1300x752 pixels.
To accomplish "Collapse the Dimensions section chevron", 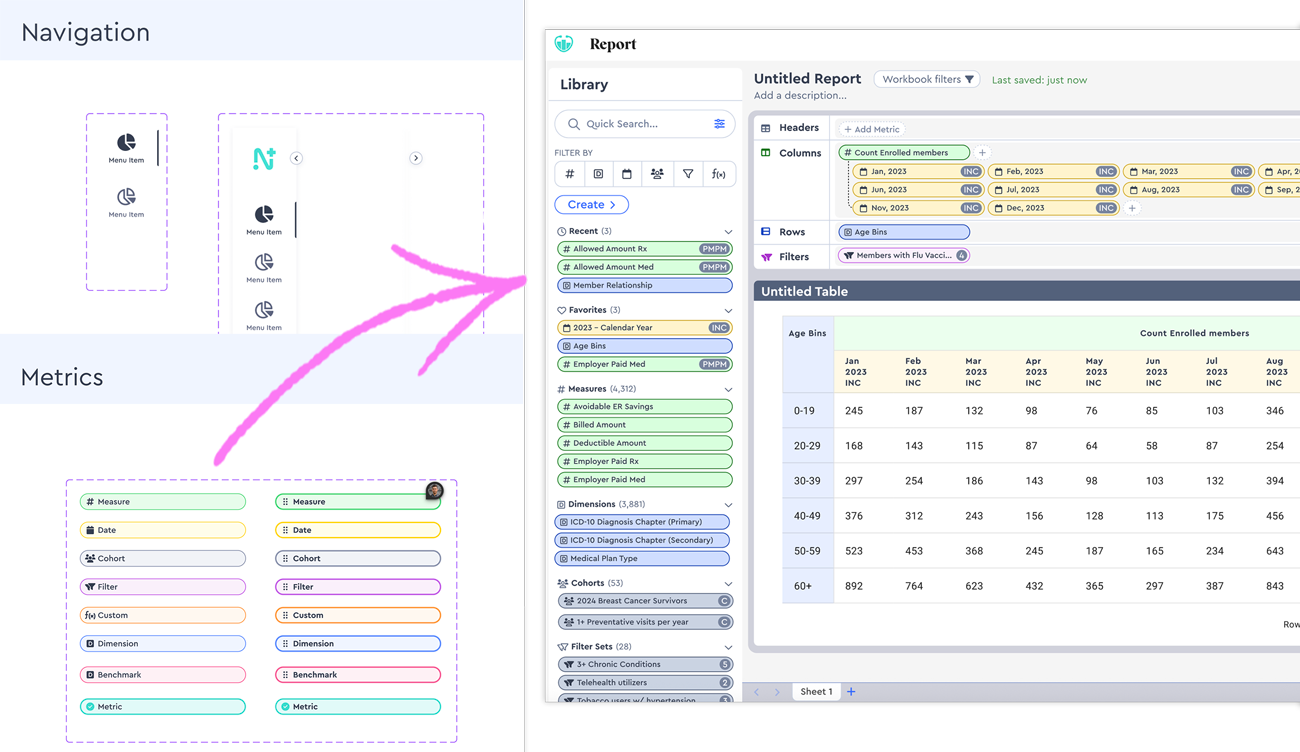I will (x=728, y=505).
